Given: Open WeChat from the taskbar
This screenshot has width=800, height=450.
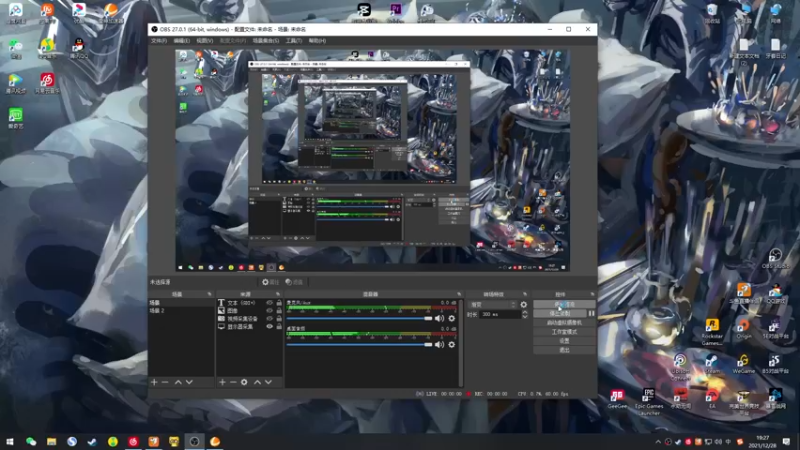Looking at the screenshot, I should 31,441.
